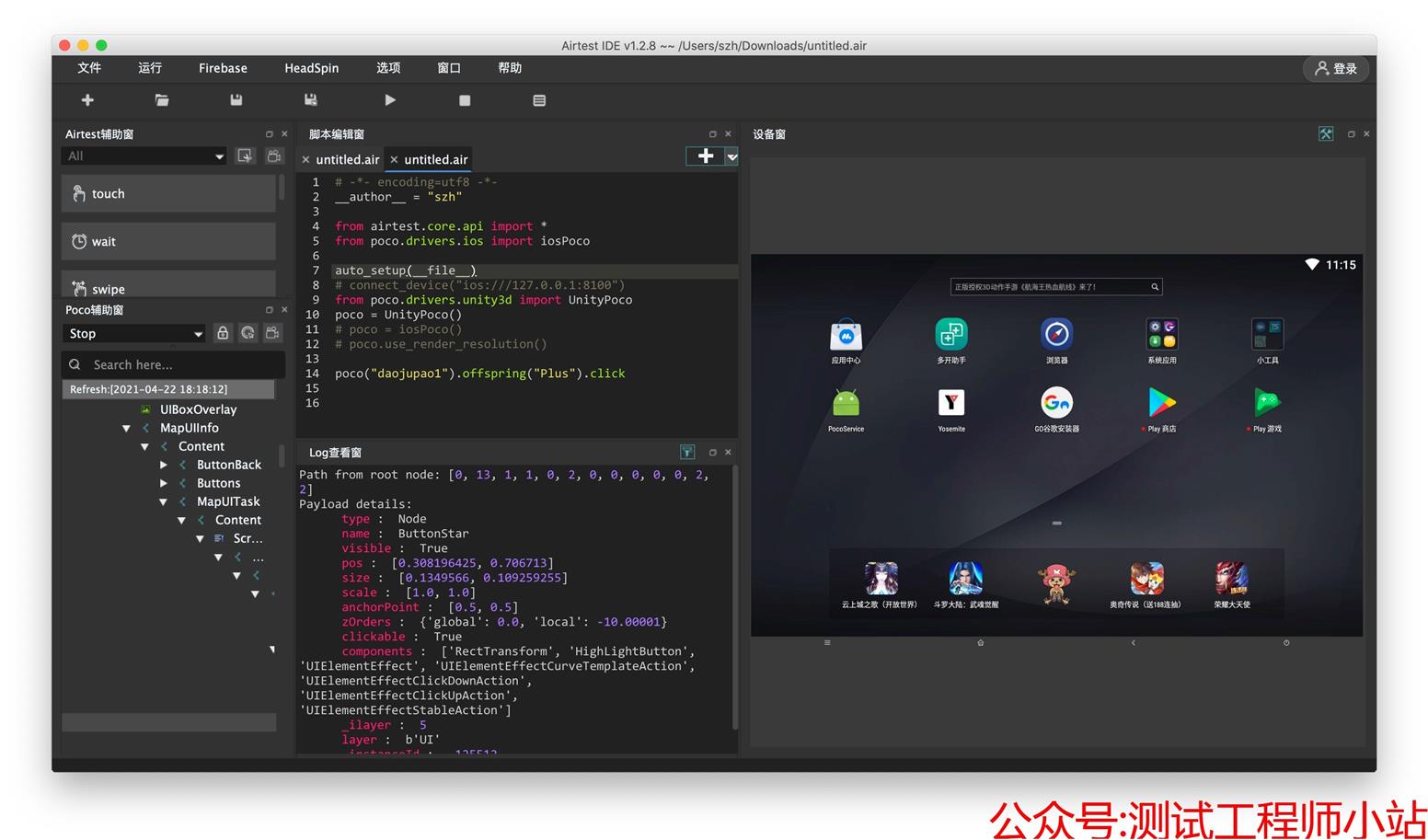Click the device search bar
The width and height of the screenshot is (1428, 840).
(1056, 287)
